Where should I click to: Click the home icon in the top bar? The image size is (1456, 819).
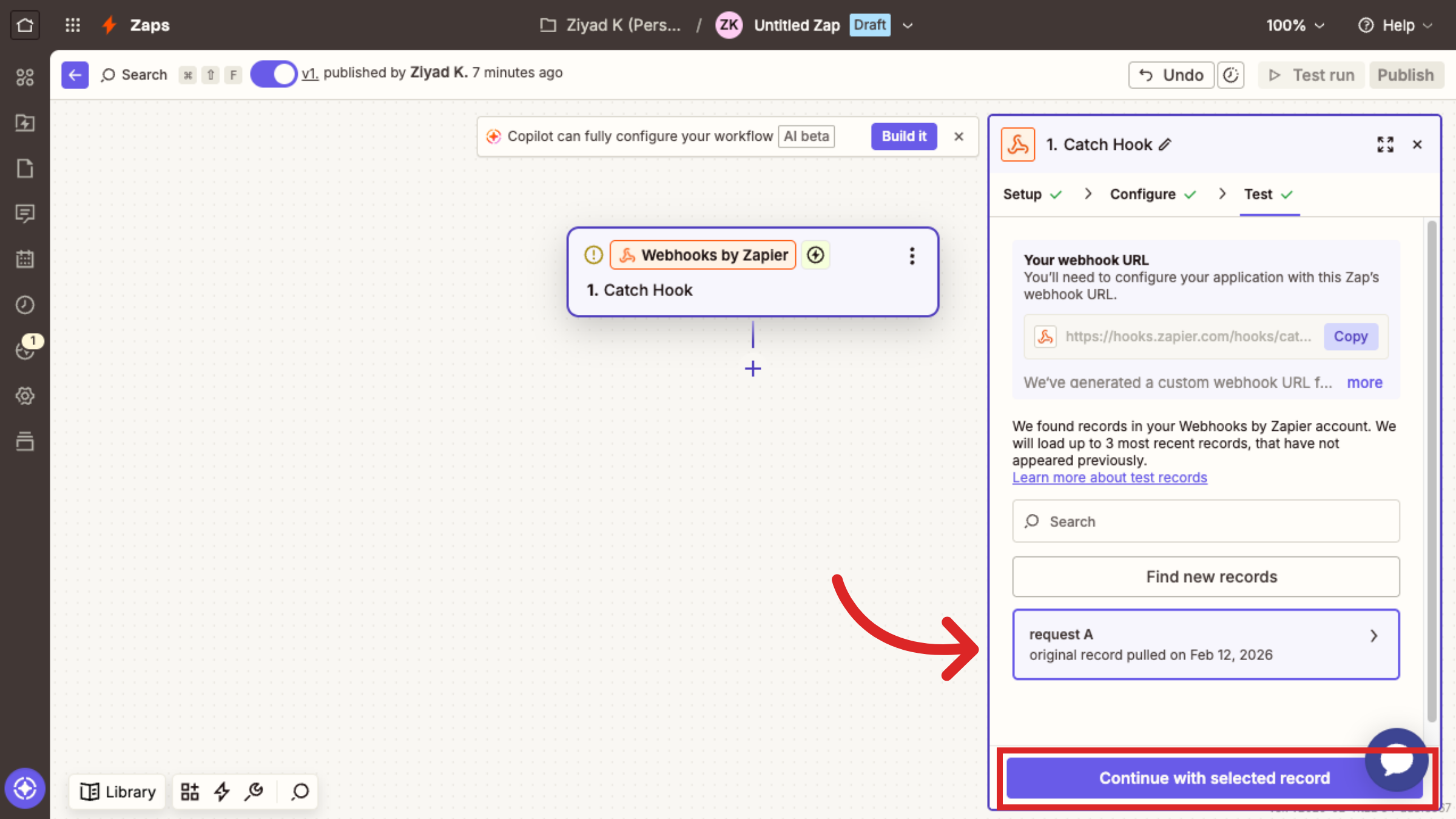[25, 25]
